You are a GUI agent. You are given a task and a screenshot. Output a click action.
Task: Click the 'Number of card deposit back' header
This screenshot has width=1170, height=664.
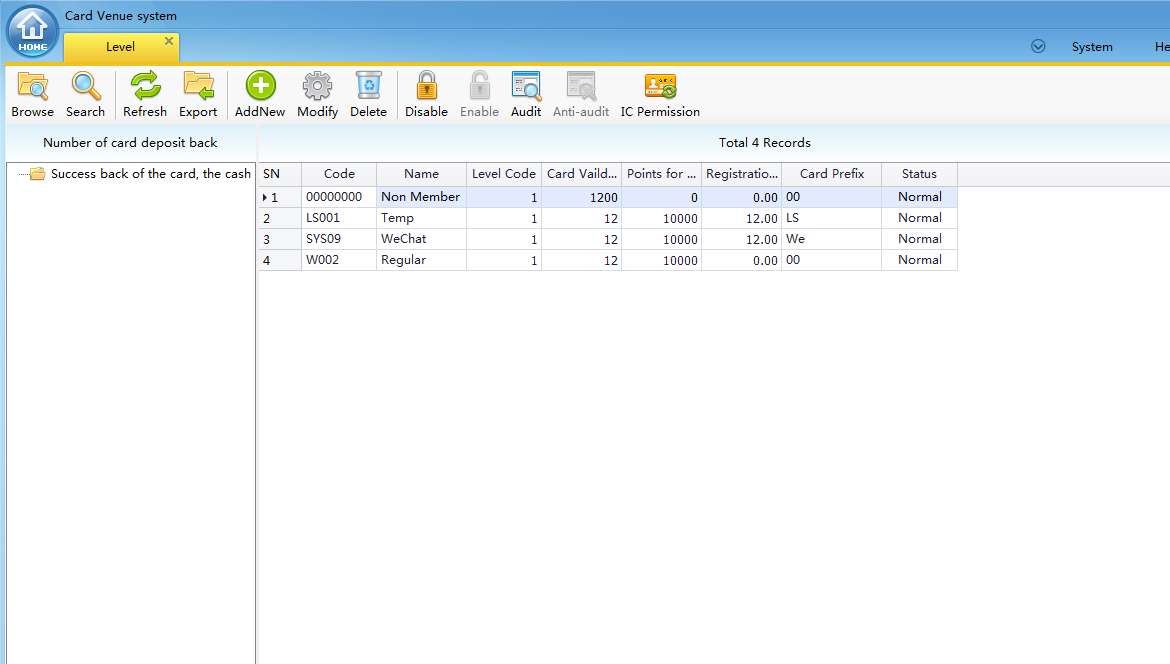[130, 142]
